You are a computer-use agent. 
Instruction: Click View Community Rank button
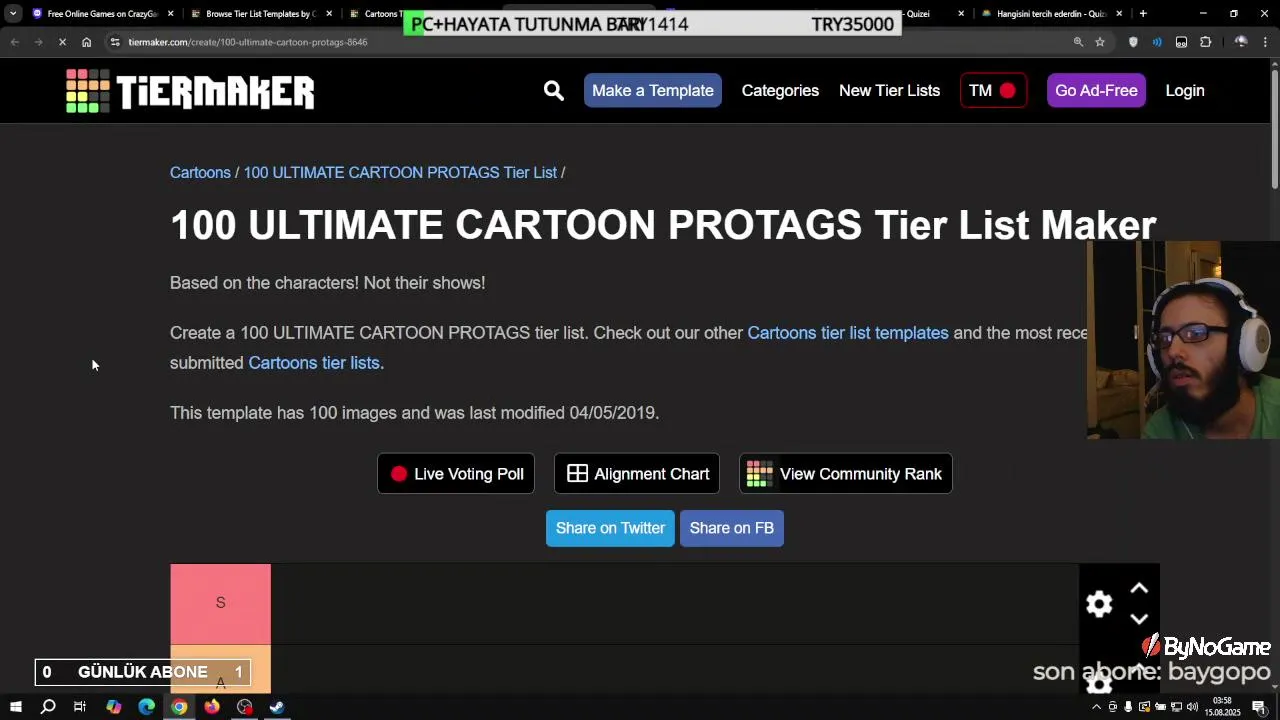click(x=846, y=474)
